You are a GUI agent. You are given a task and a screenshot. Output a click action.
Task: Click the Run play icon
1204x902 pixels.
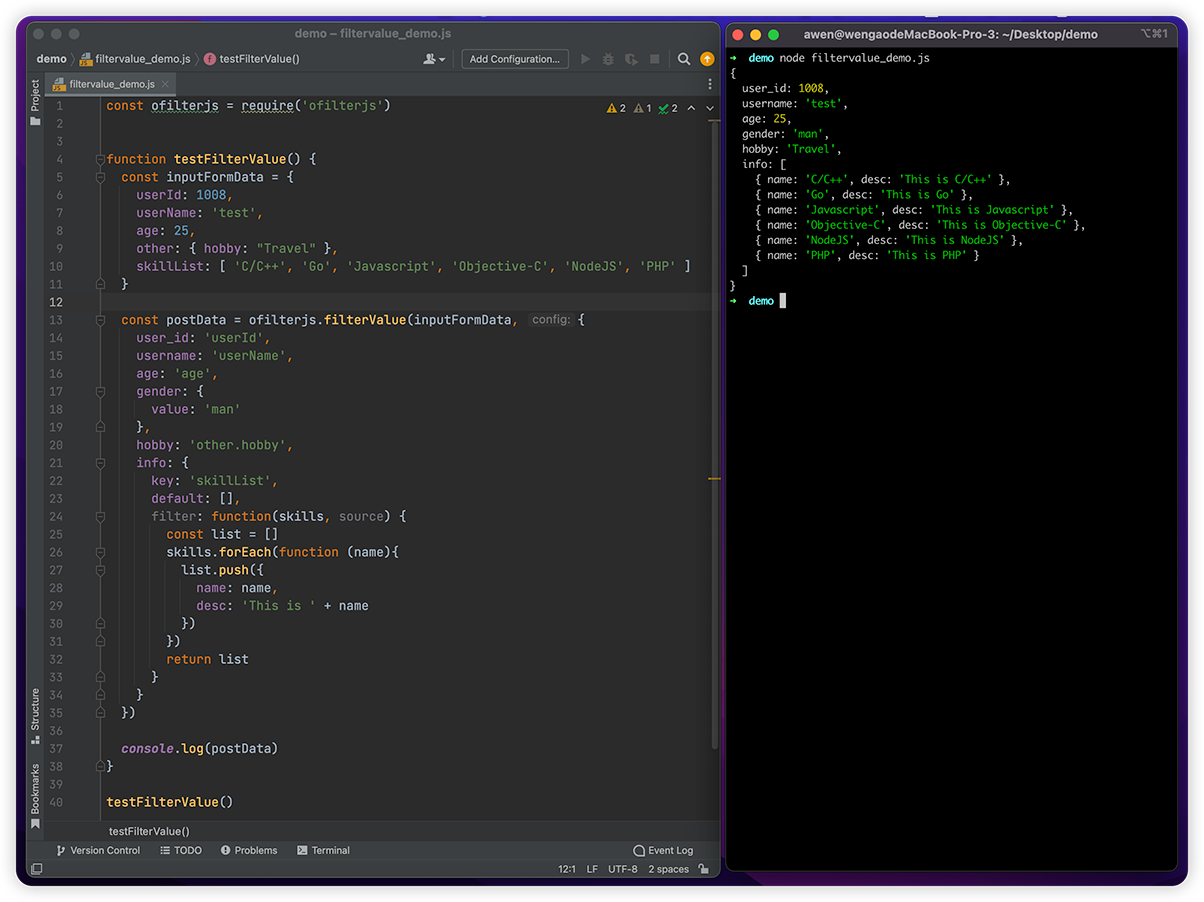click(586, 59)
